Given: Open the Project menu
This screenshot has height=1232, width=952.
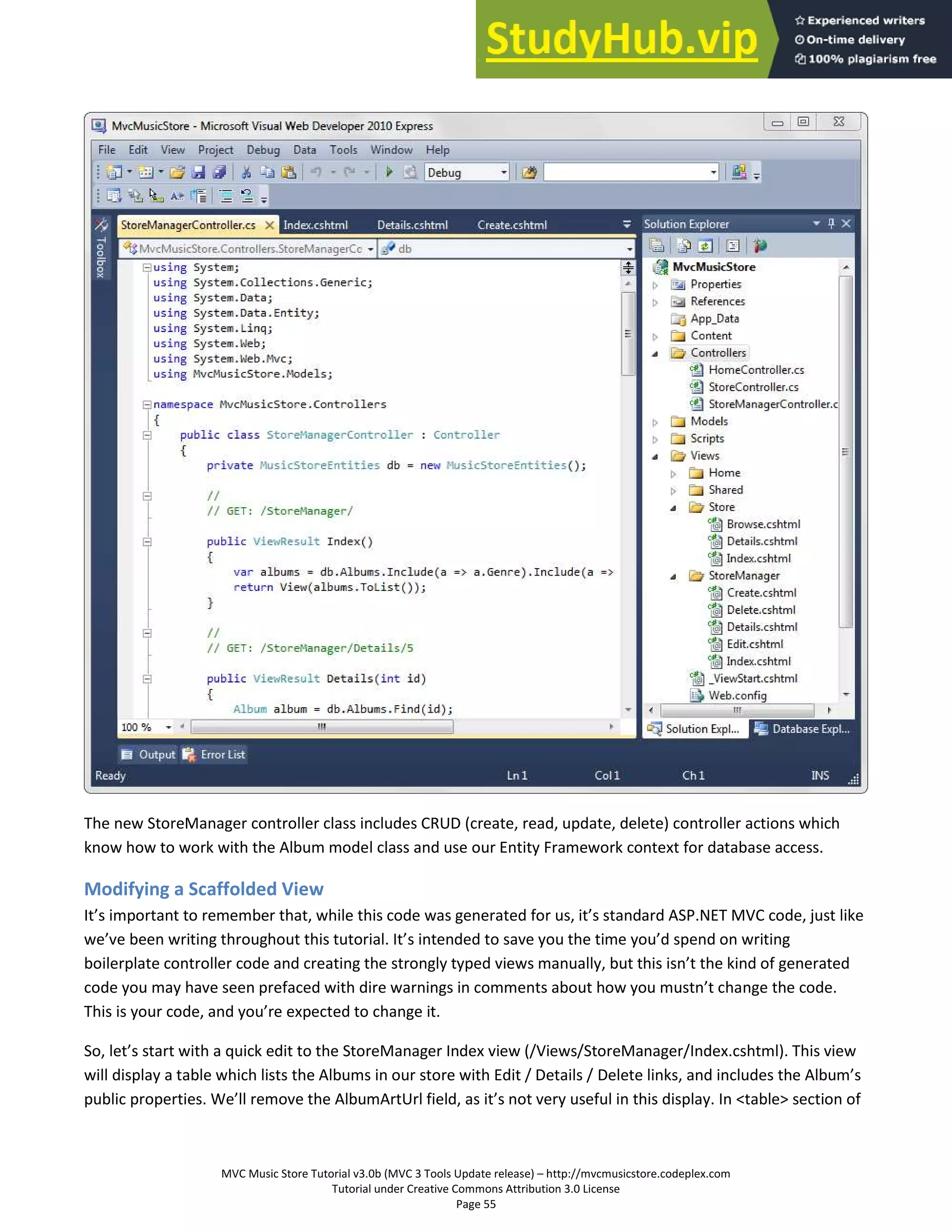Looking at the screenshot, I should coord(215,150).
